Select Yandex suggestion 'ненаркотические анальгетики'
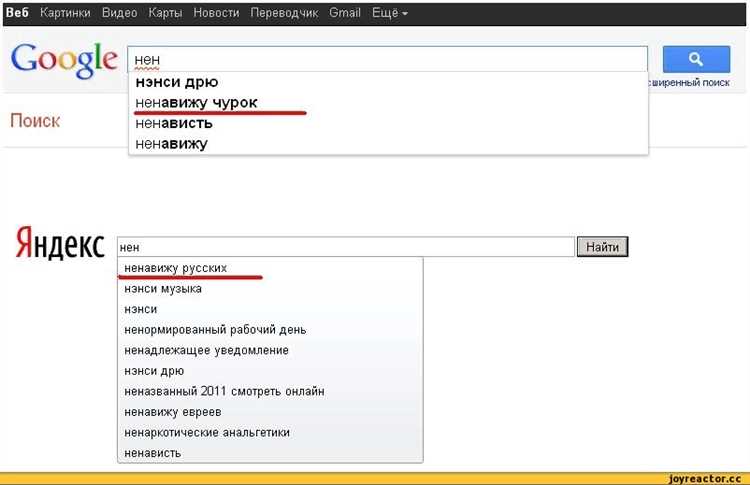Image resolution: width=750 pixels, height=485 pixels. coord(270,433)
